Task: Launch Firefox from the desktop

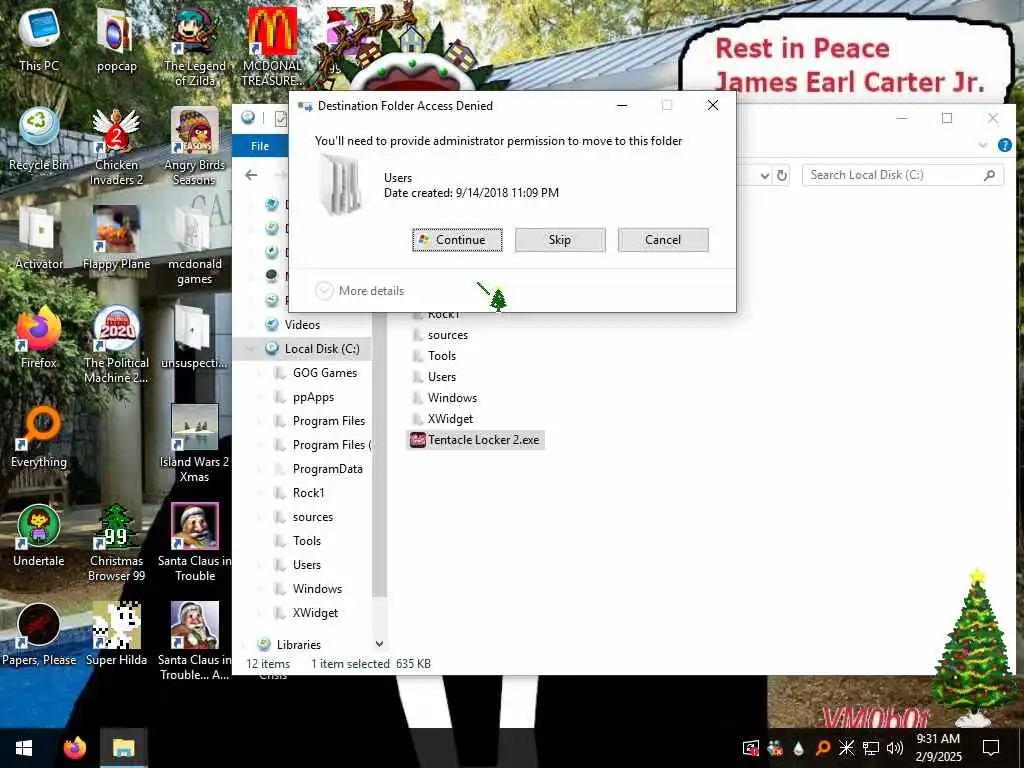Action: [x=39, y=338]
